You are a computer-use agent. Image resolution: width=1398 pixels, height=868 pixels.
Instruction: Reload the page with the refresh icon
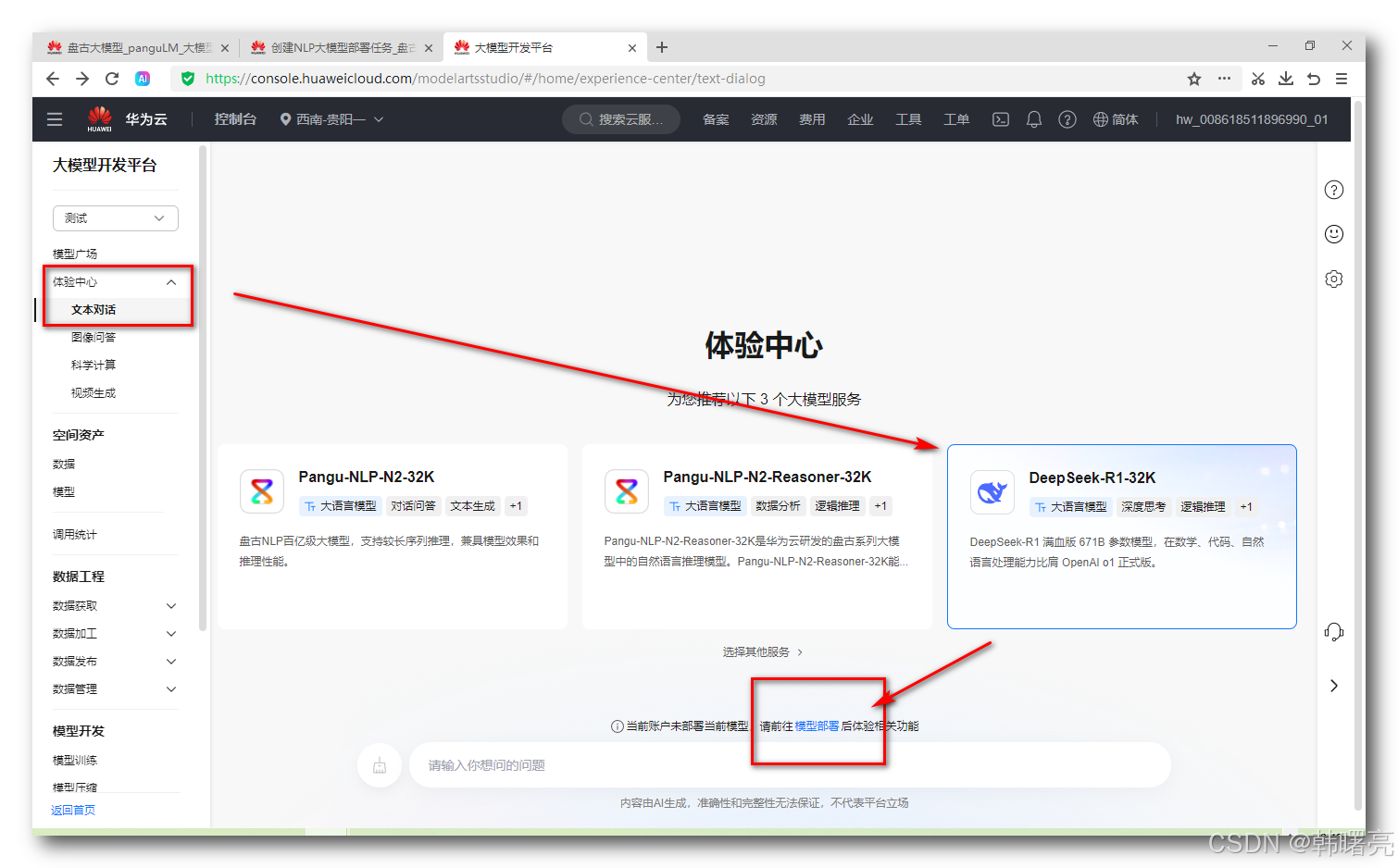point(112,79)
